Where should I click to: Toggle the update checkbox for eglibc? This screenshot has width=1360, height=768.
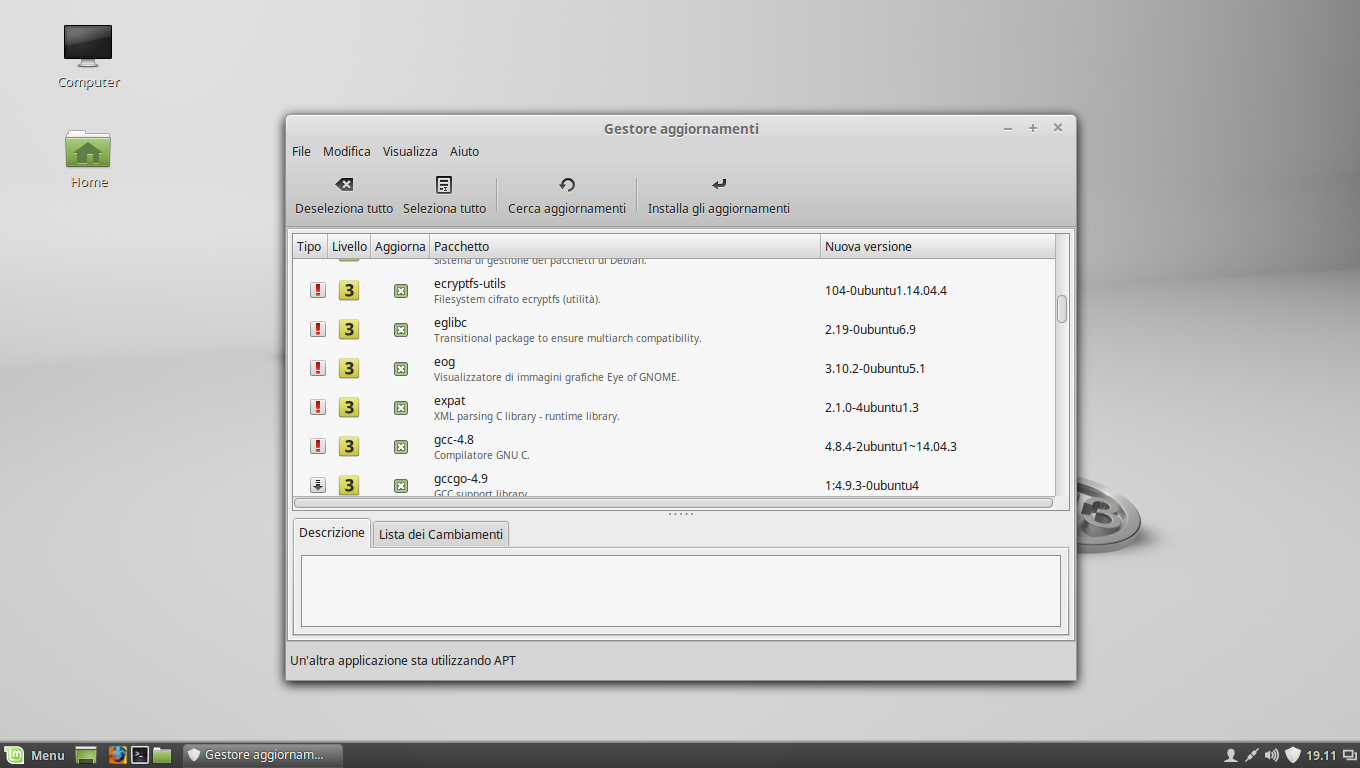(400, 329)
